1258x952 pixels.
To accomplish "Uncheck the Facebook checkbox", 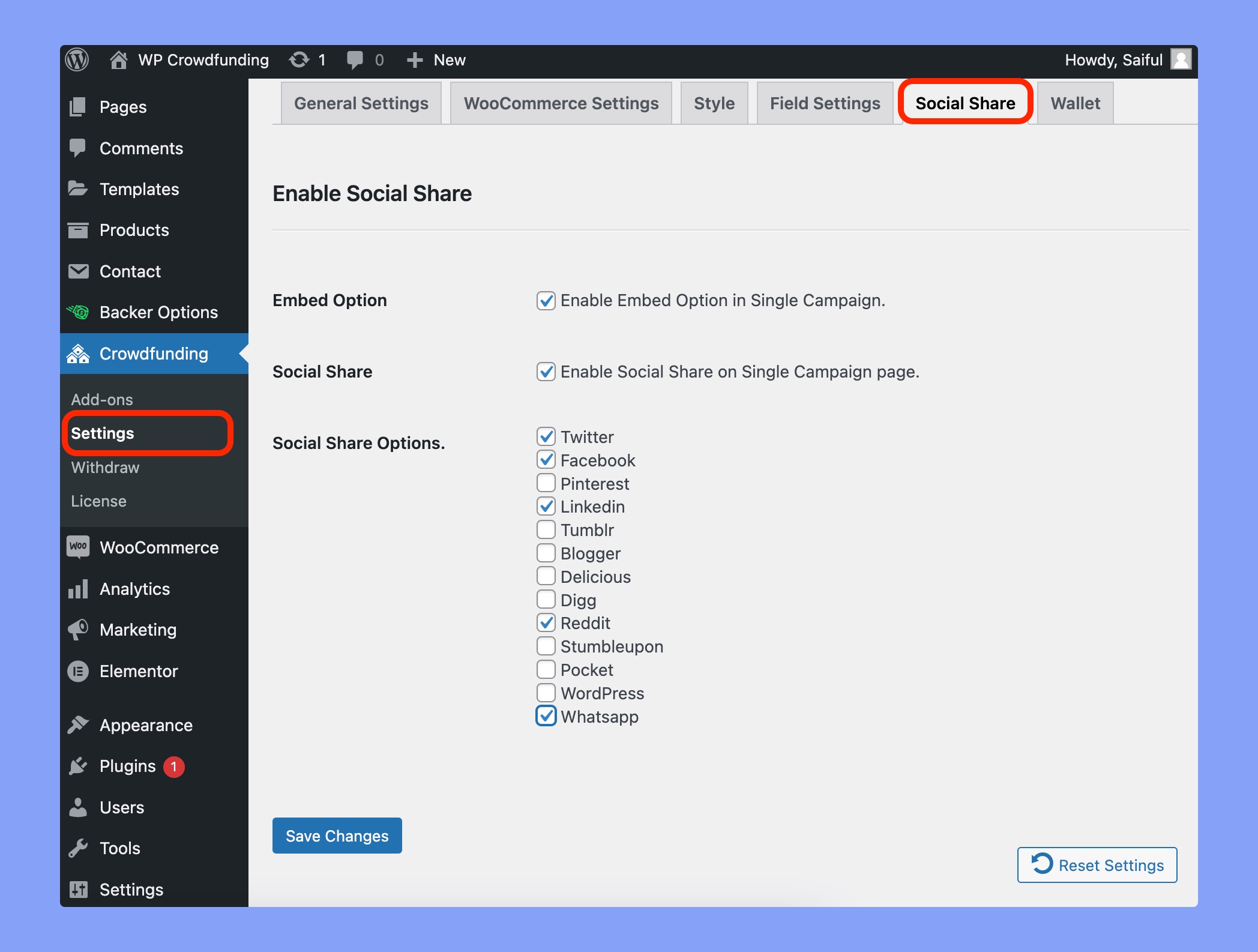I will click(x=546, y=460).
